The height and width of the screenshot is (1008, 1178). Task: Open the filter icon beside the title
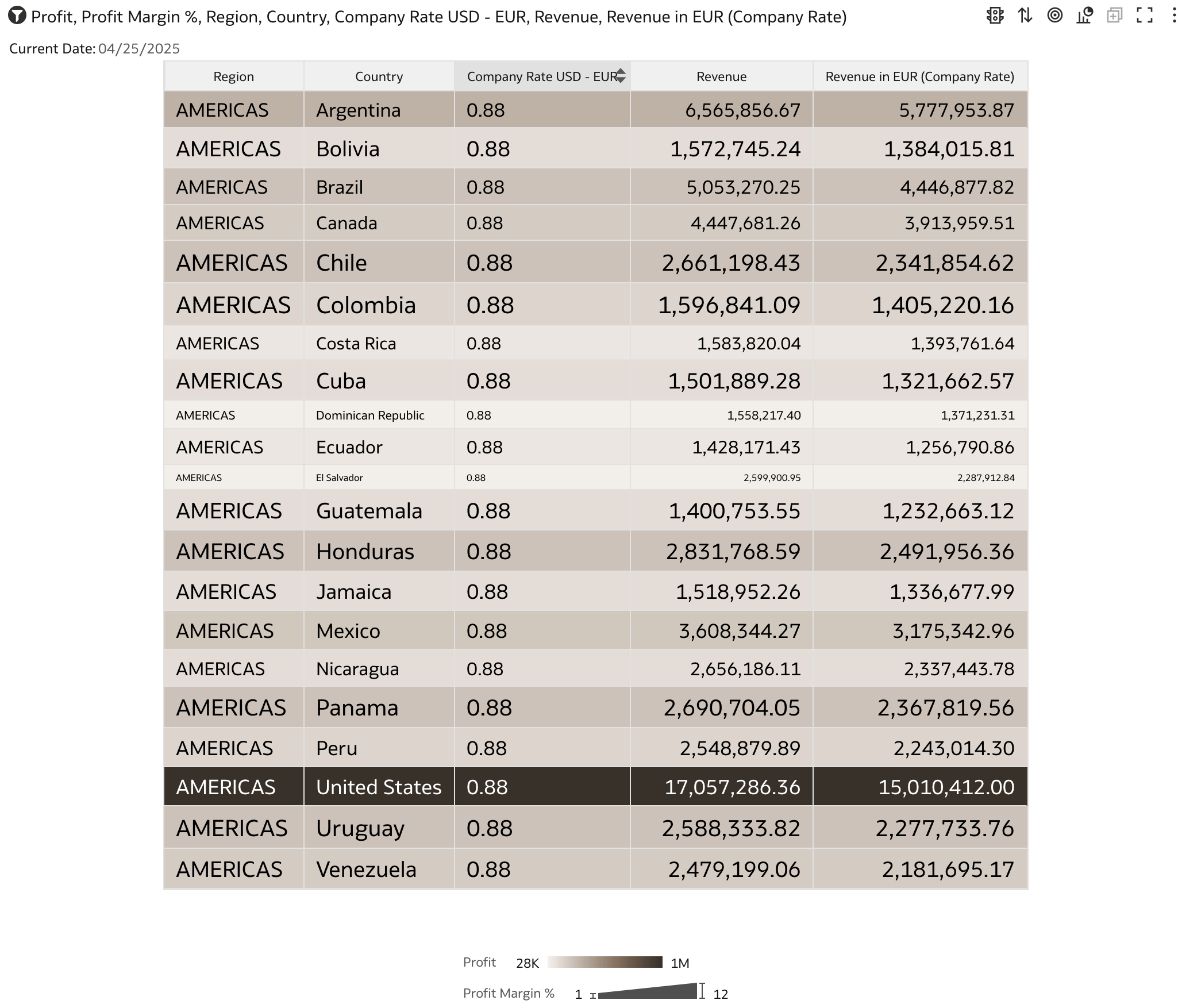point(17,16)
